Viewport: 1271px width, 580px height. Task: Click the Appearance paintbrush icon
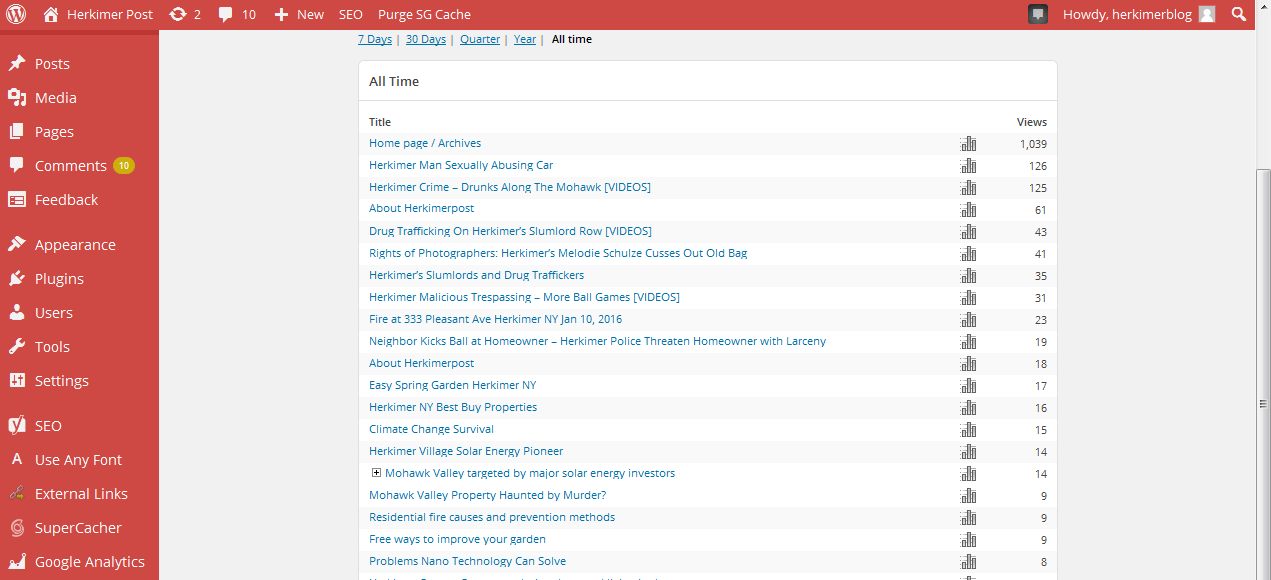pos(17,245)
